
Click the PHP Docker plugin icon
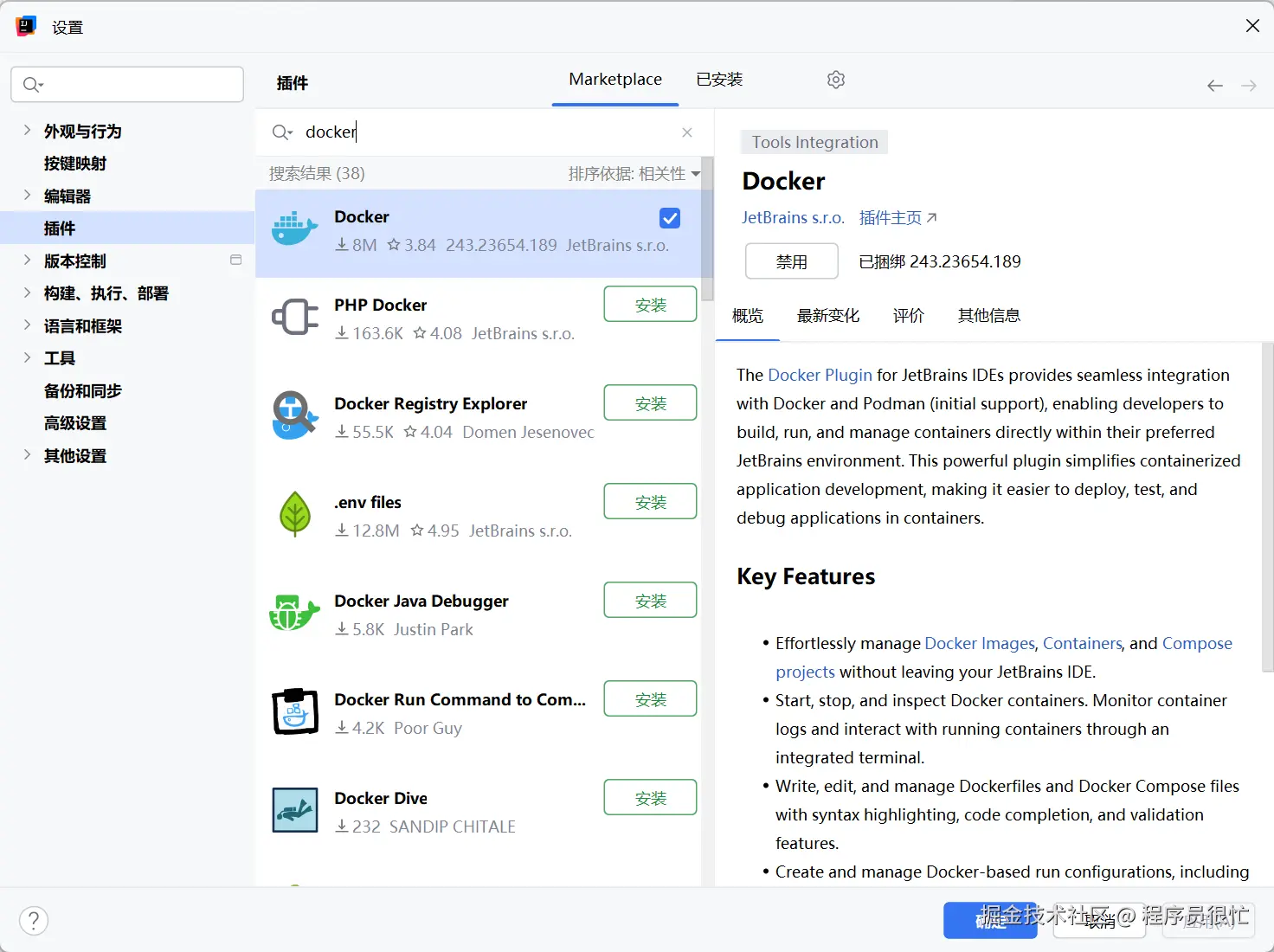click(x=294, y=318)
